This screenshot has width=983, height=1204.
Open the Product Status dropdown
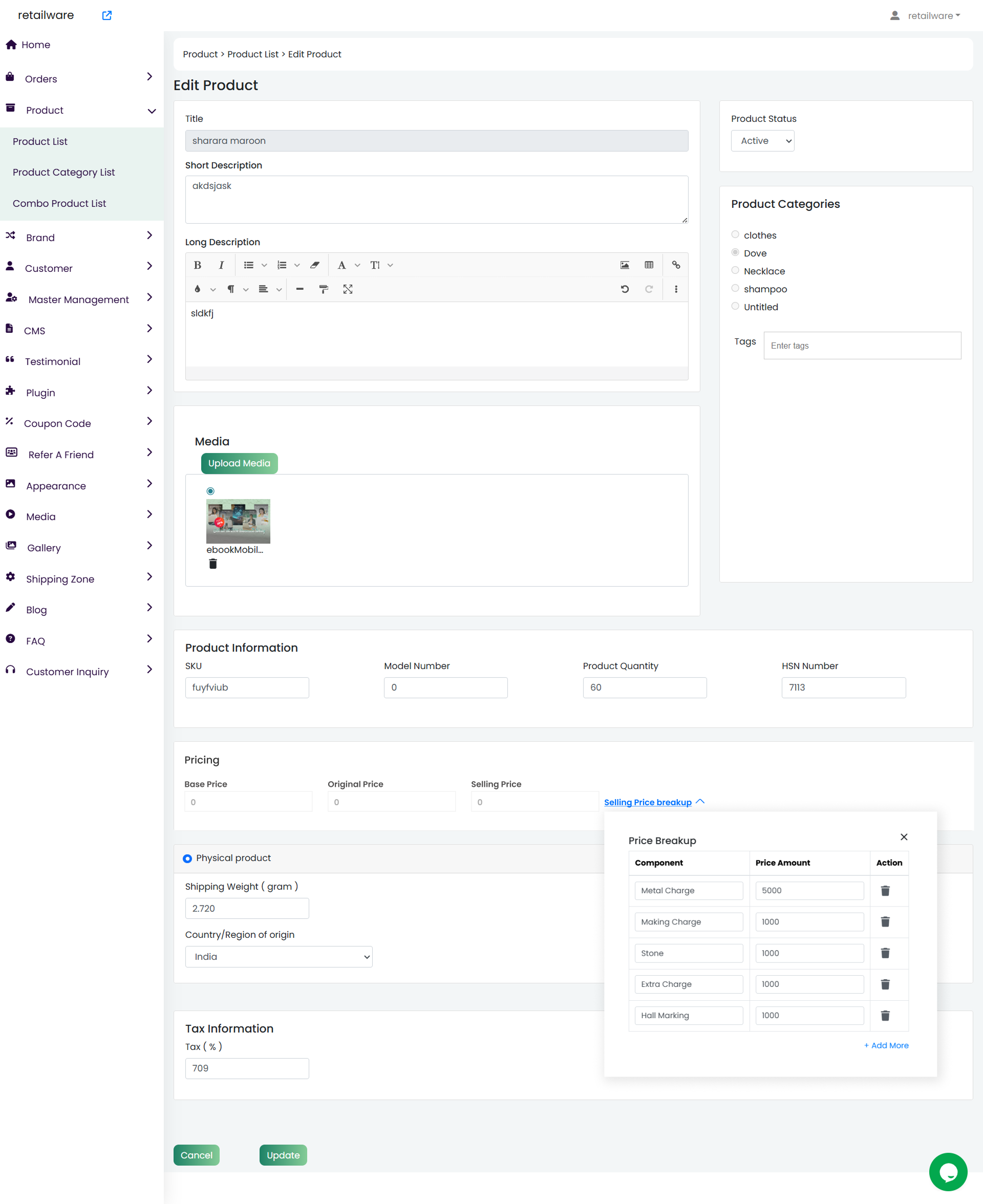pos(762,141)
